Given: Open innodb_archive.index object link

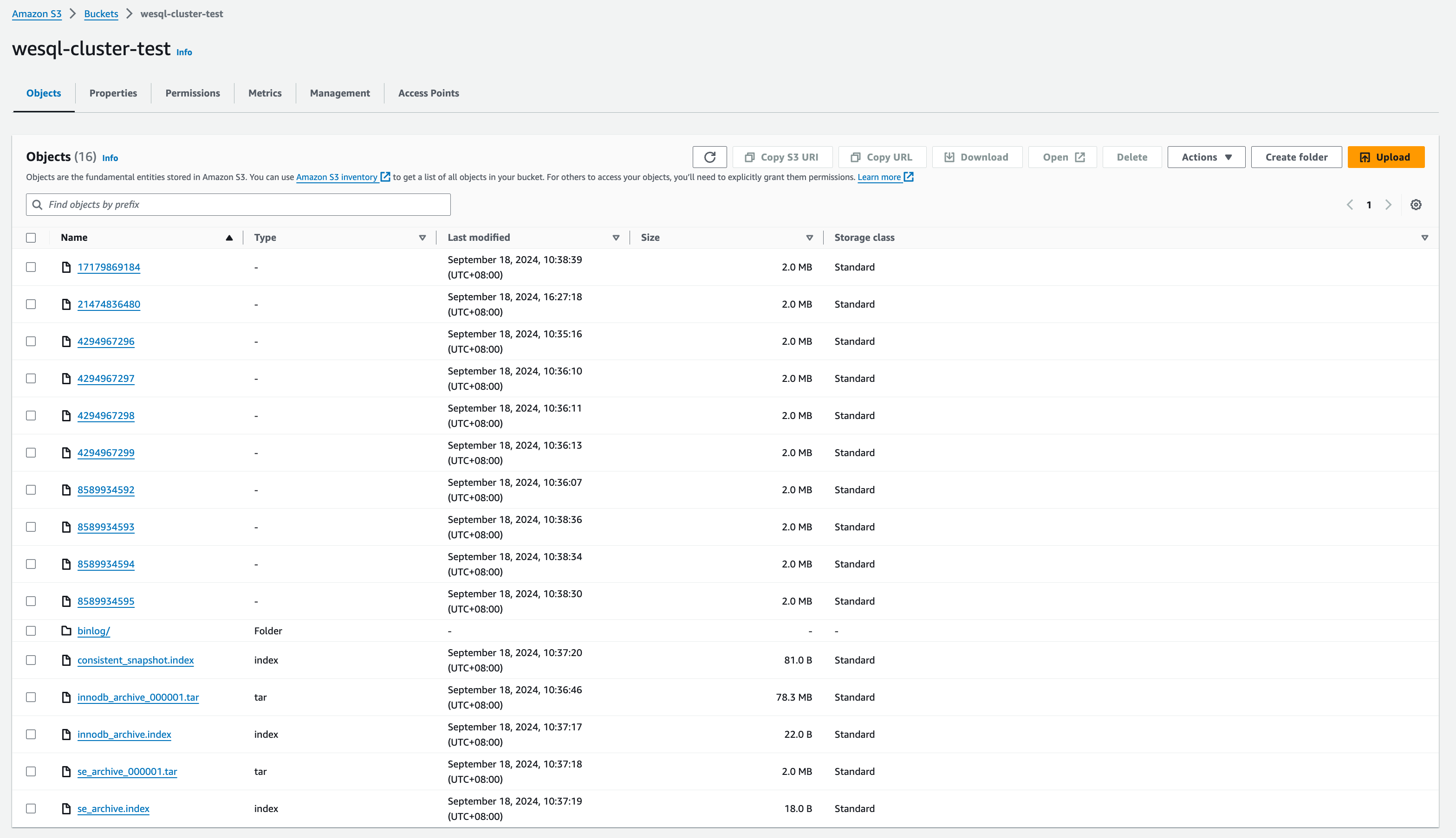Looking at the screenshot, I should (x=124, y=735).
